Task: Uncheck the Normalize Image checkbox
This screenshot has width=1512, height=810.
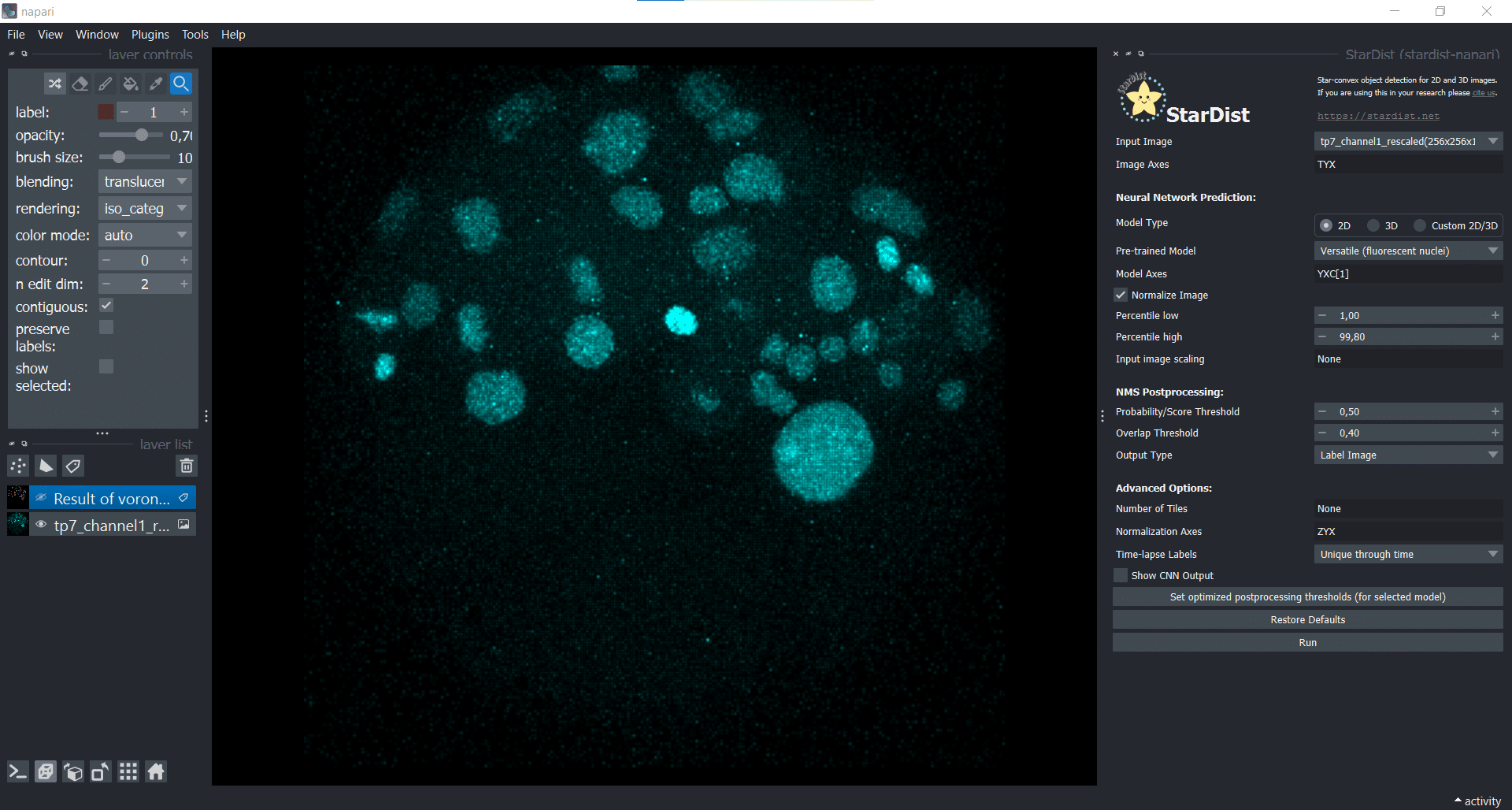Action: point(1121,295)
